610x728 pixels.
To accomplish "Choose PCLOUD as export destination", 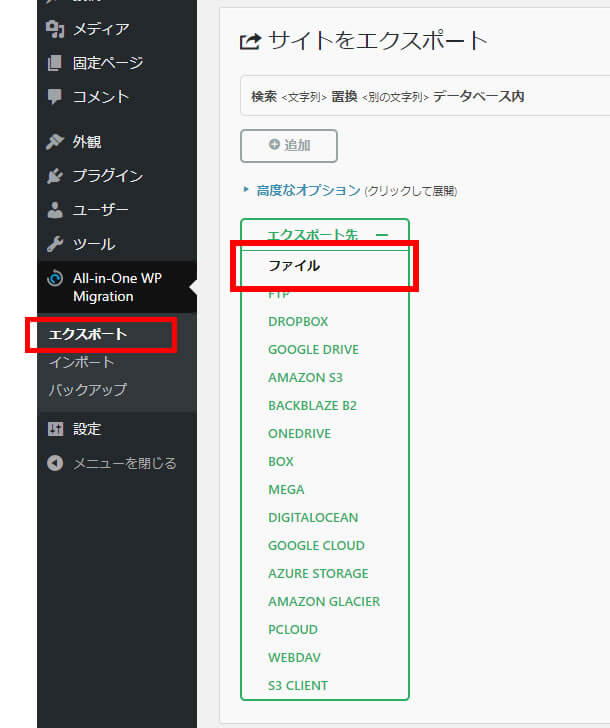I will (x=293, y=630).
